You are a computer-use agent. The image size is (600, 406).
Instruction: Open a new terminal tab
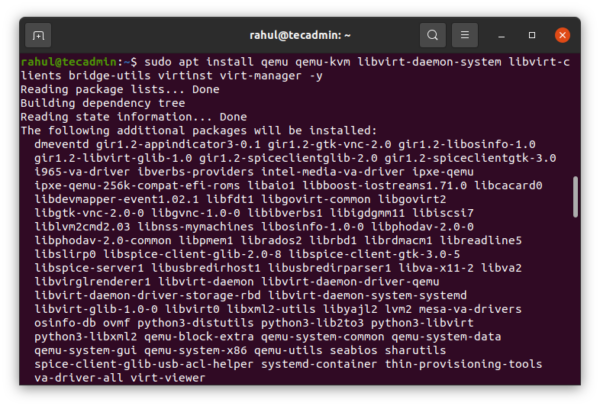(x=39, y=36)
